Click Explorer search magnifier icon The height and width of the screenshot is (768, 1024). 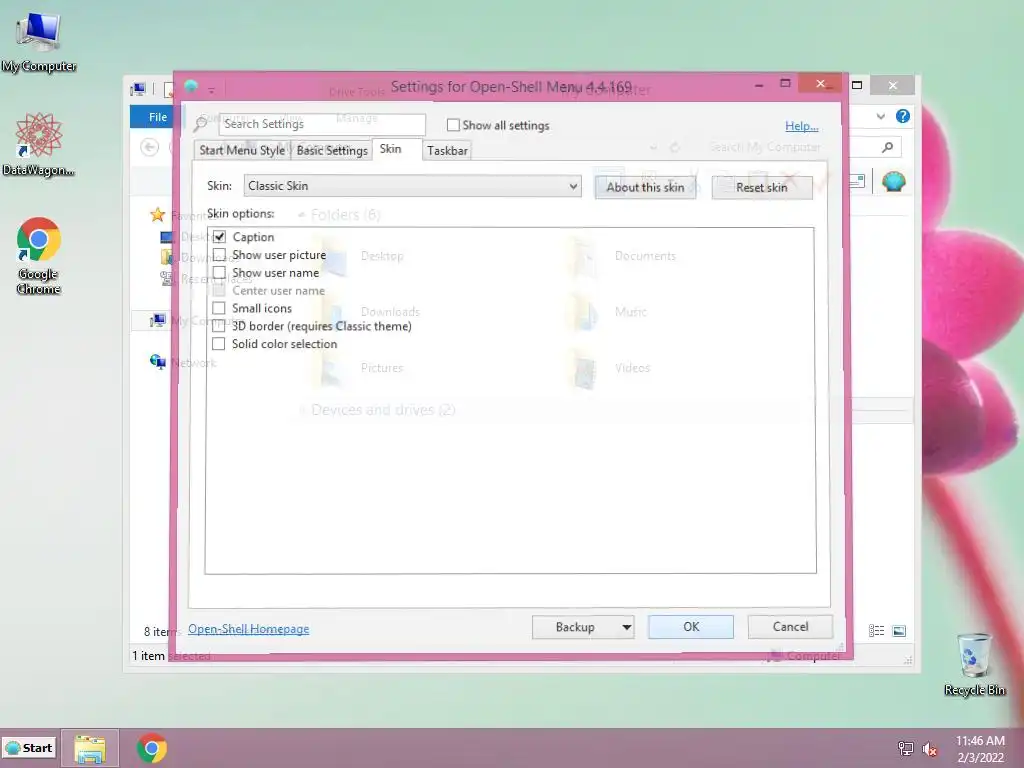[888, 147]
